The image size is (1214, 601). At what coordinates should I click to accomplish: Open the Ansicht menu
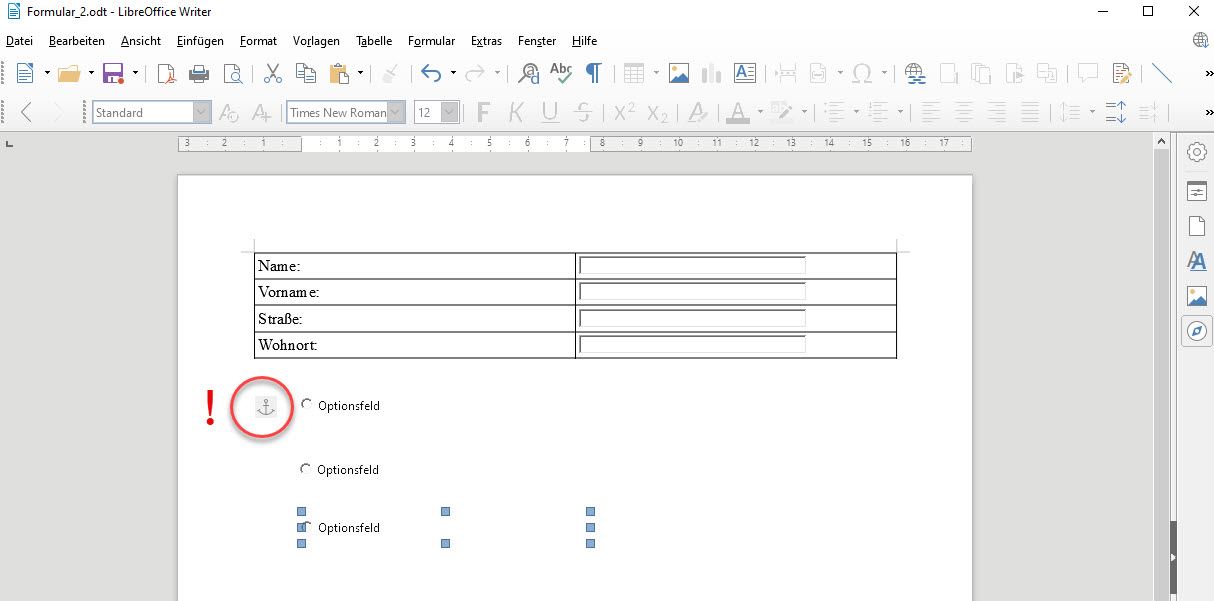point(141,41)
